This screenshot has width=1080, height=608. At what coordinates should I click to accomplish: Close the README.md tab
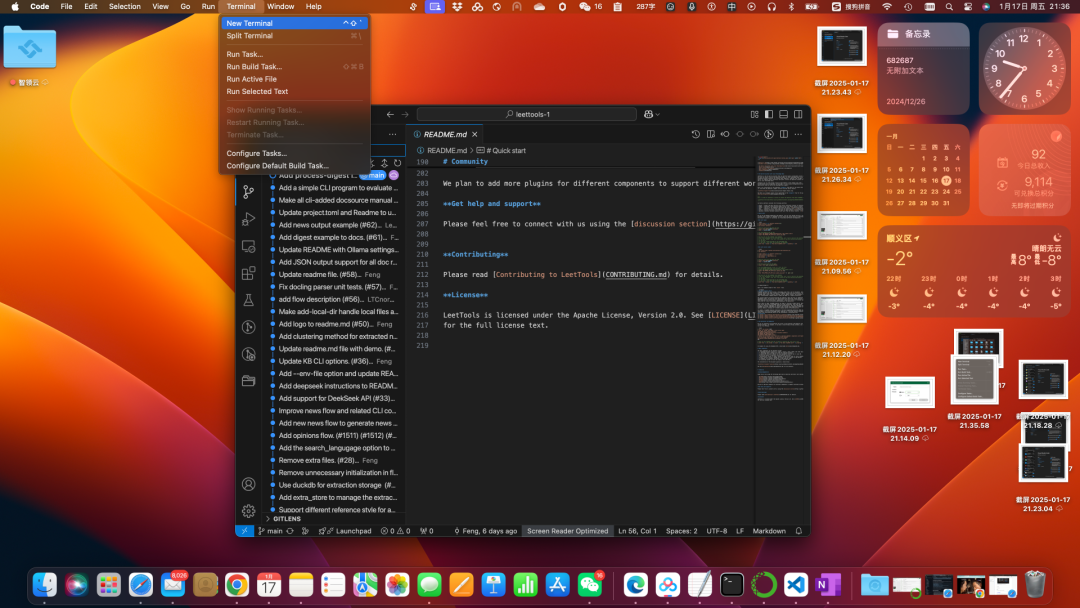coord(475,134)
